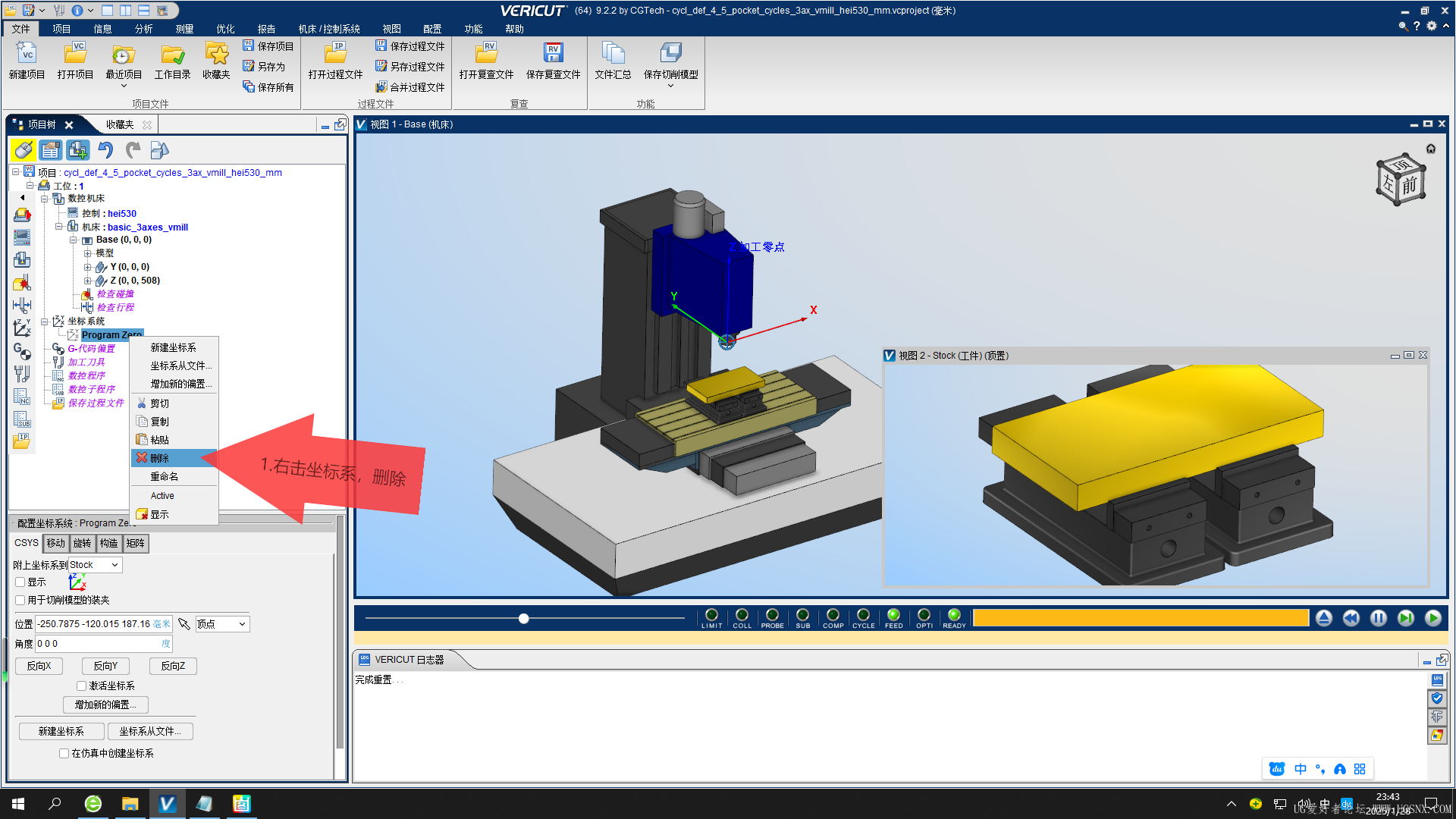Viewport: 1456px width, 819px height.
Task: Collapse the Base (0, 0, 0) tree node
Action: (x=74, y=240)
